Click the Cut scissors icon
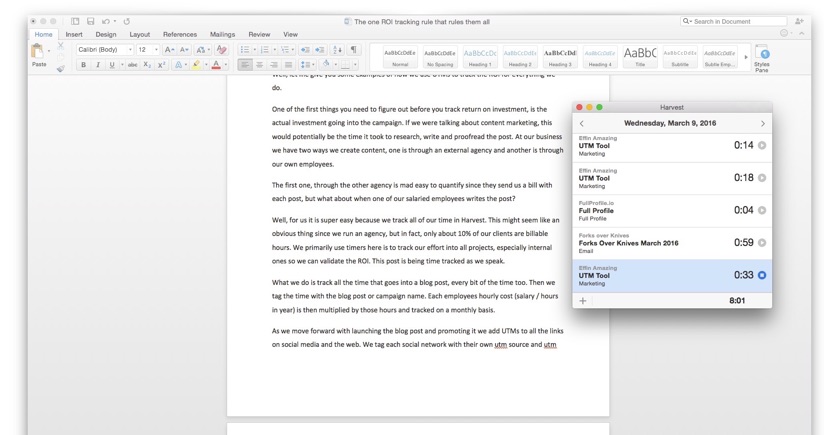824x435 pixels. click(60, 46)
